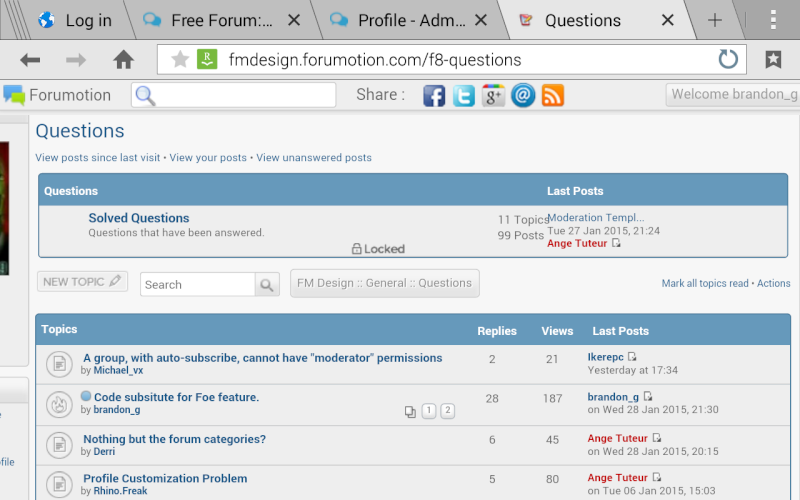Open the browser three-dot menu

773,20
